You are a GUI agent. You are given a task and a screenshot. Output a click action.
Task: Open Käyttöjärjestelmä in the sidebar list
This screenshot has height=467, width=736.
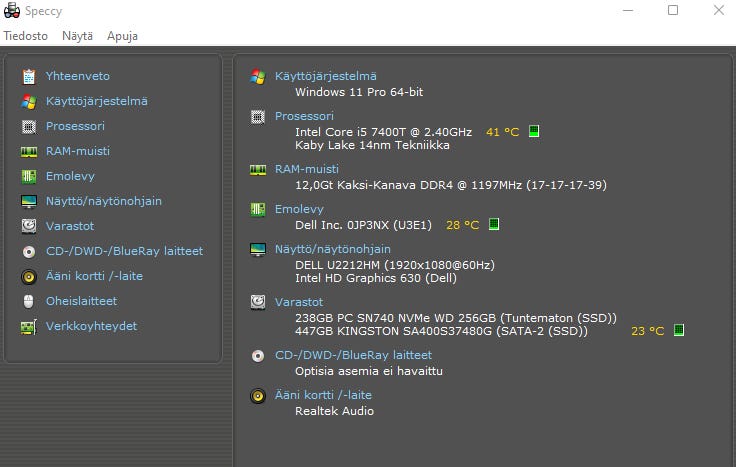click(96, 101)
